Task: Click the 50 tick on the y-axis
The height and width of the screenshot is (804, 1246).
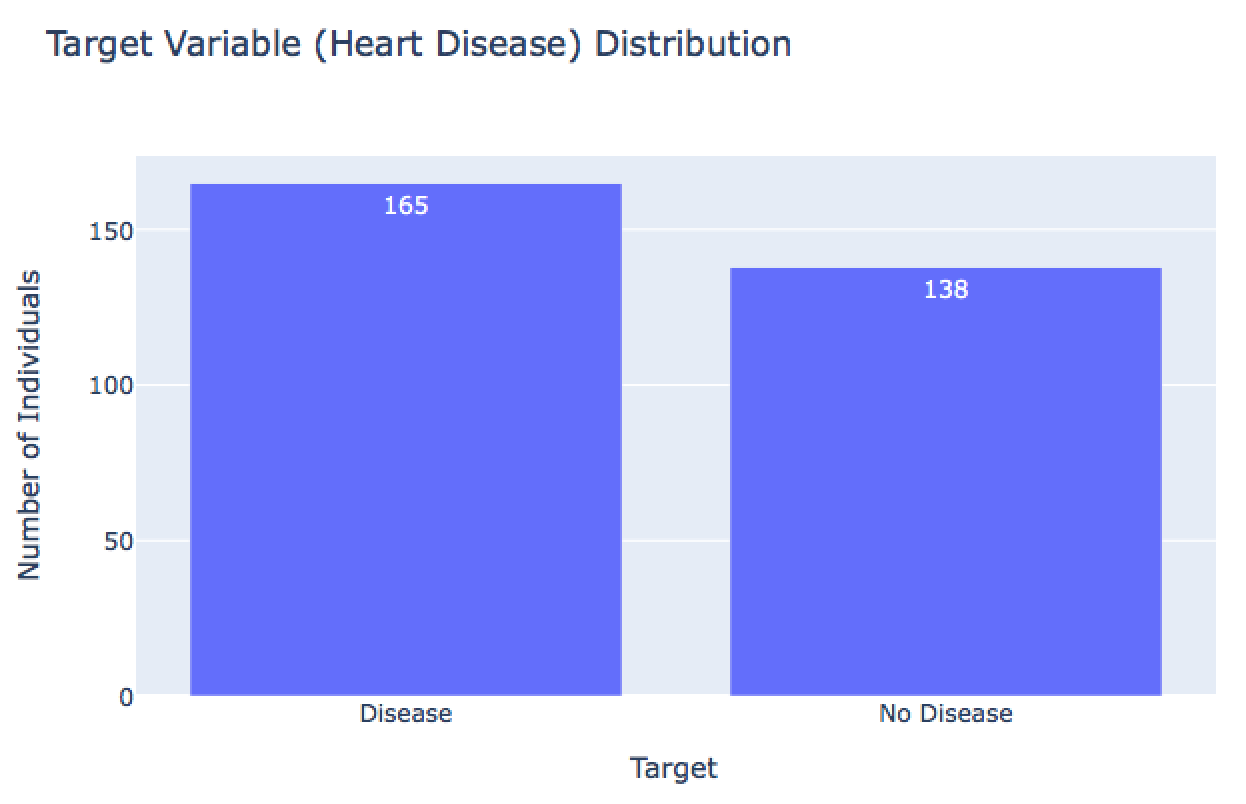Action: (x=119, y=542)
